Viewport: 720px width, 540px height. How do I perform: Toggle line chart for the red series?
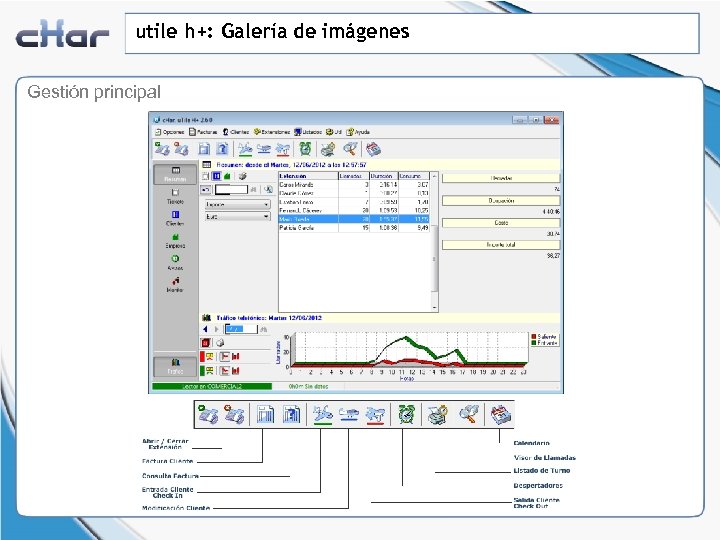coord(225,356)
